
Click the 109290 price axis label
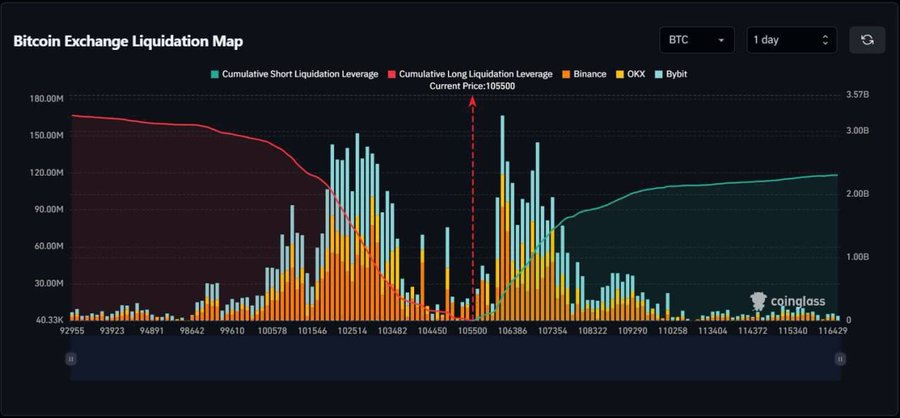pyautogui.click(x=635, y=331)
